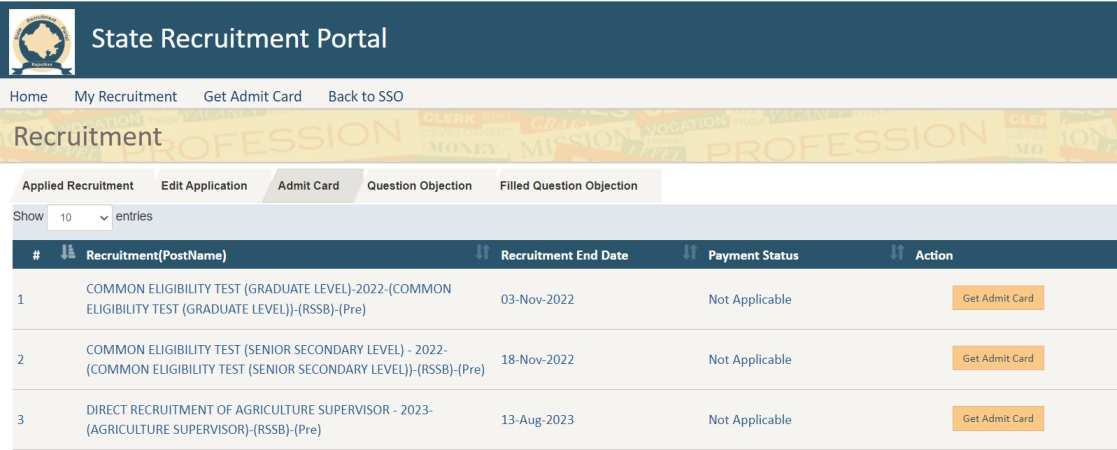The image size is (1117, 450).
Task: Open Get Admit Card in navigation bar
Action: 252,96
